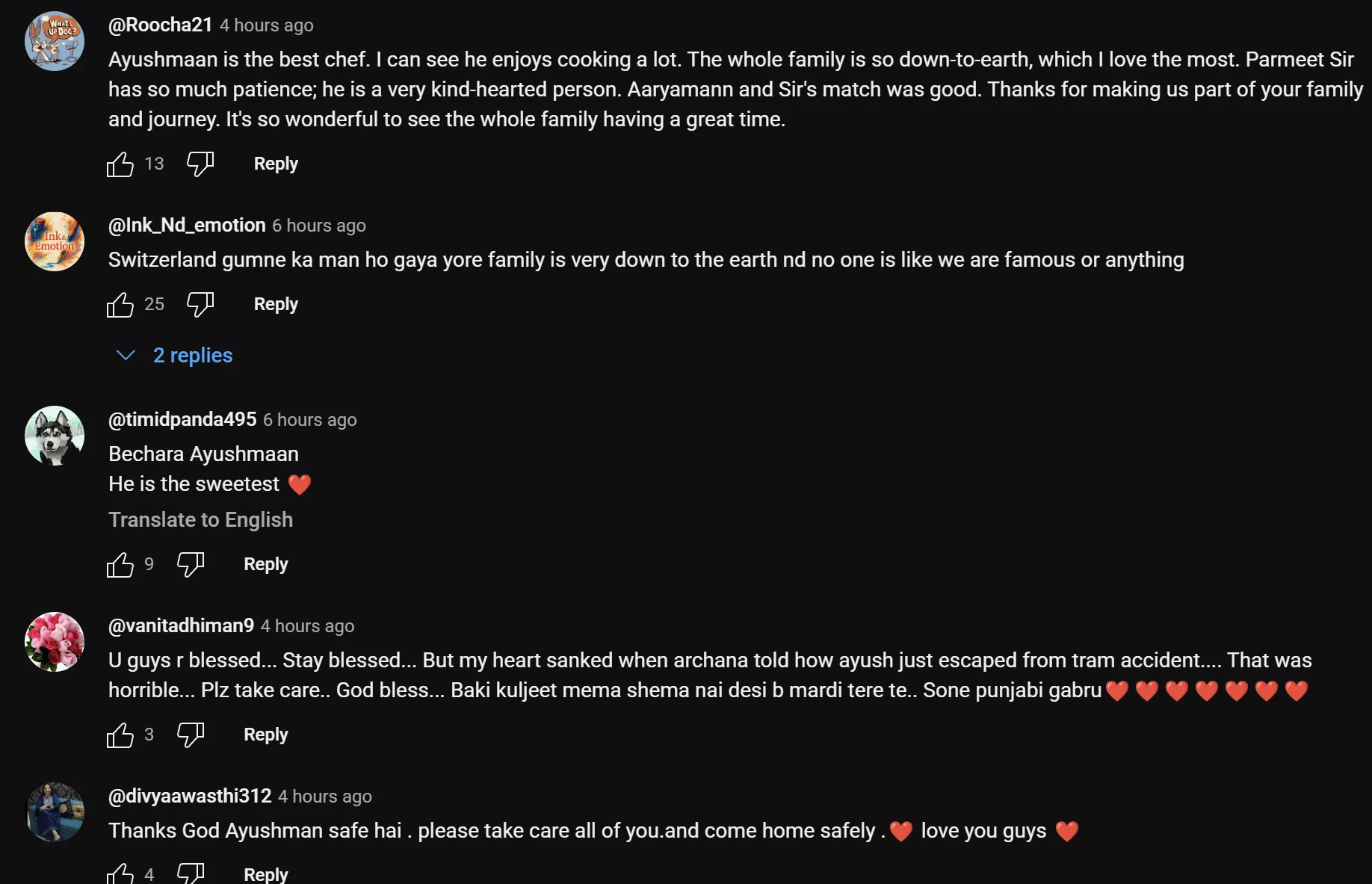Like the @timidpanda495 comment
The image size is (1372, 884).
click(120, 564)
